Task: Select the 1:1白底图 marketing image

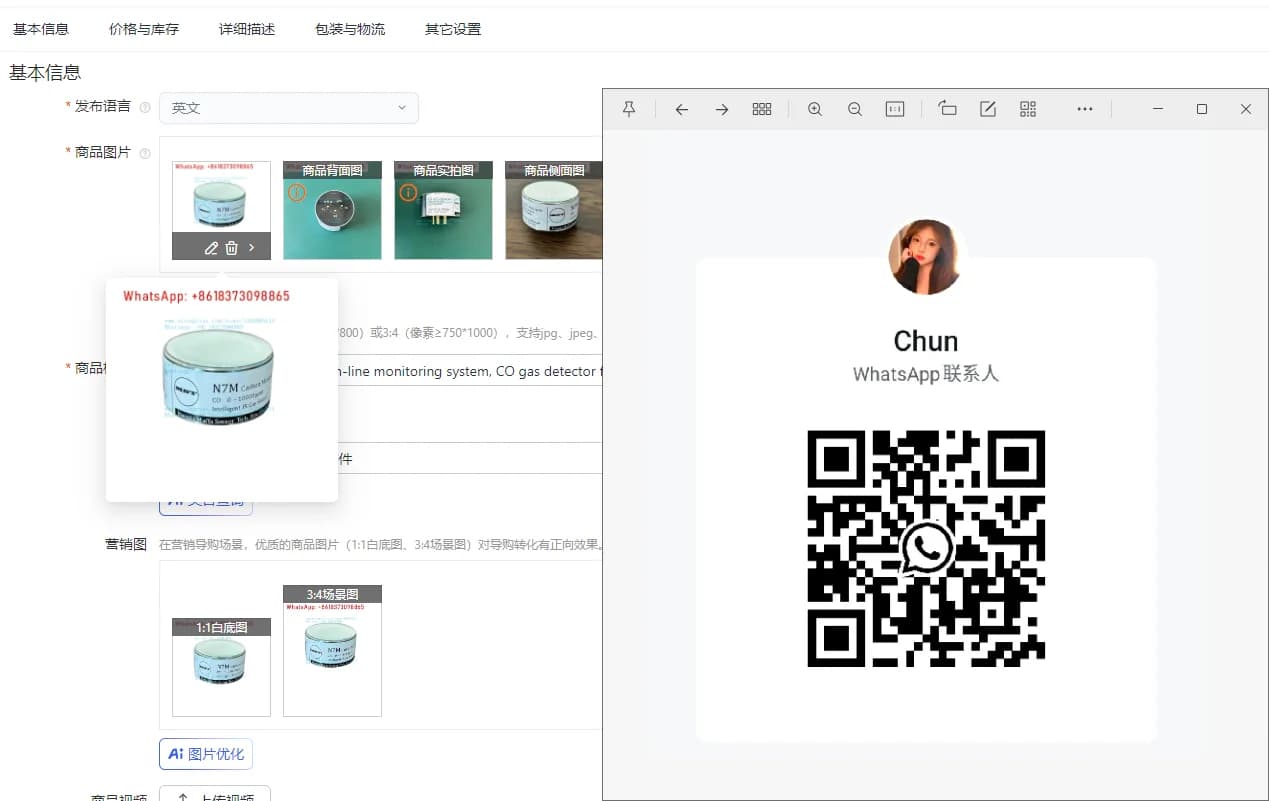Action: [x=221, y=667]
